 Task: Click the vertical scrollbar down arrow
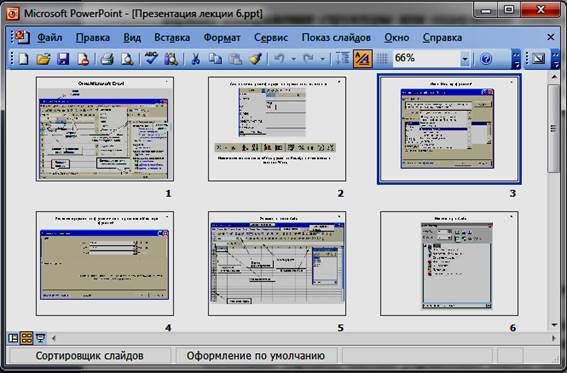[x=554, y=325]
